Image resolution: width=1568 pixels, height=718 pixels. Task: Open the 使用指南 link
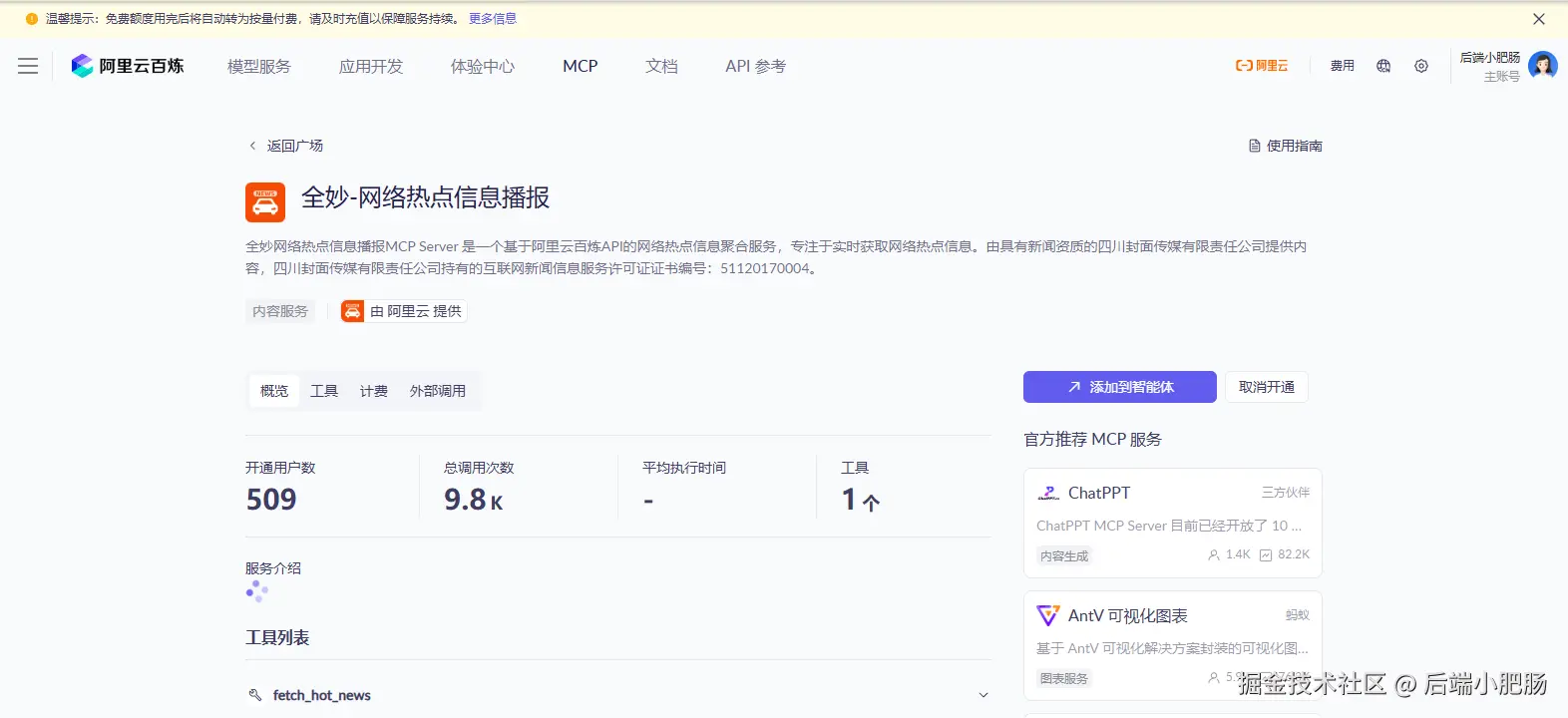coord(1295,146)
